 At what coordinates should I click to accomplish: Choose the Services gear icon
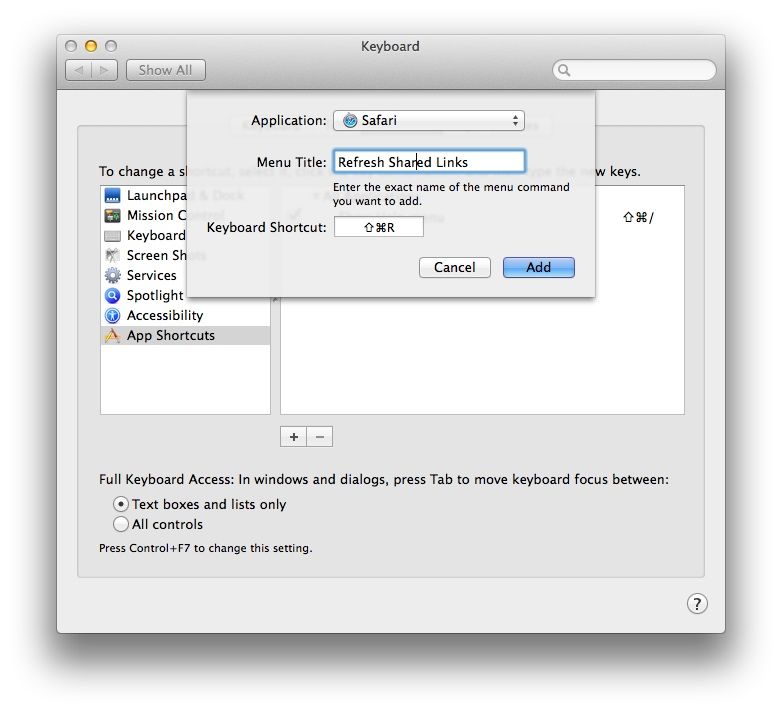[113, 276]
